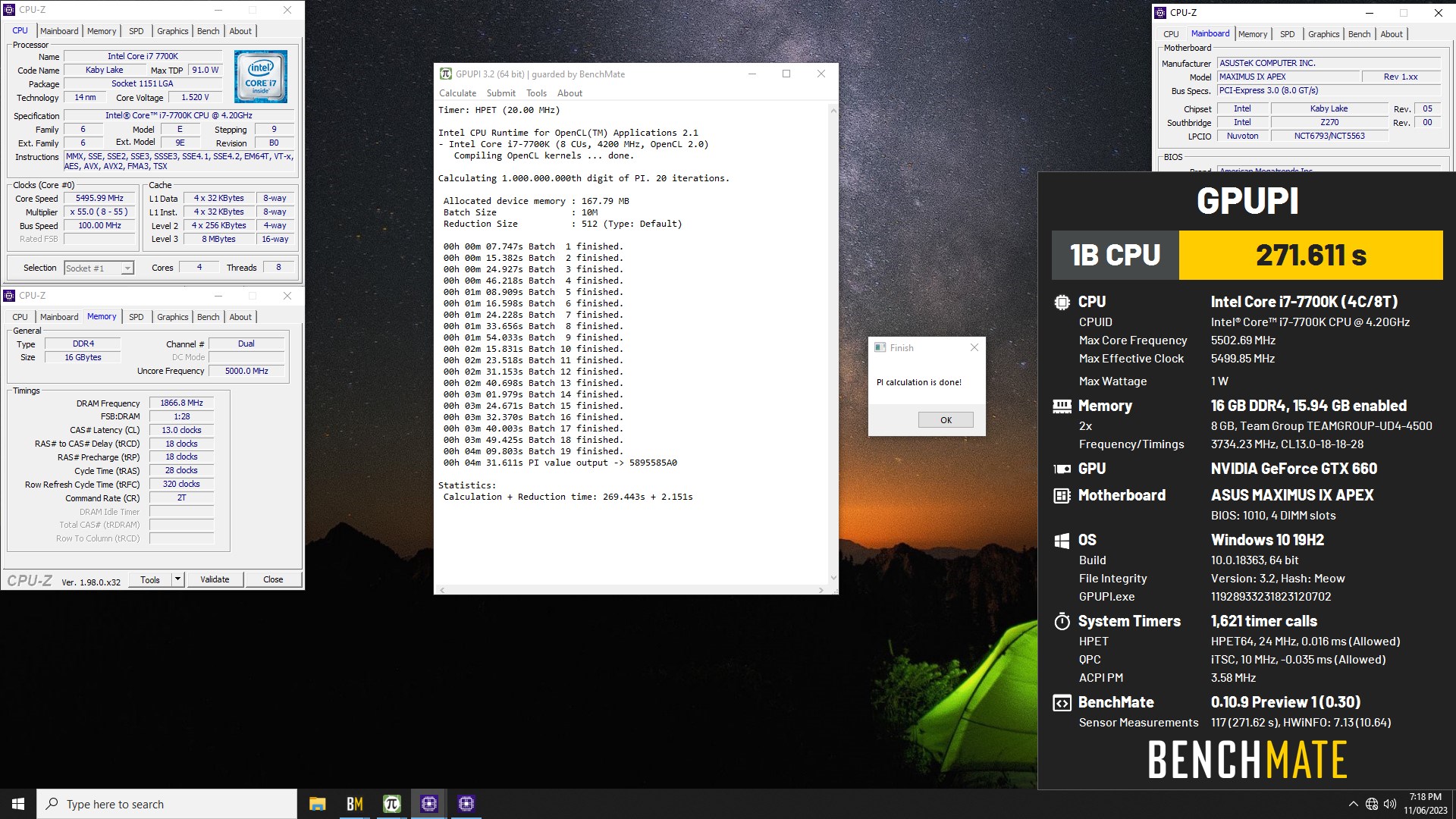
Task: Click DRAM Frequency value 1866.8 MHz
Action: tap(181, 403)
